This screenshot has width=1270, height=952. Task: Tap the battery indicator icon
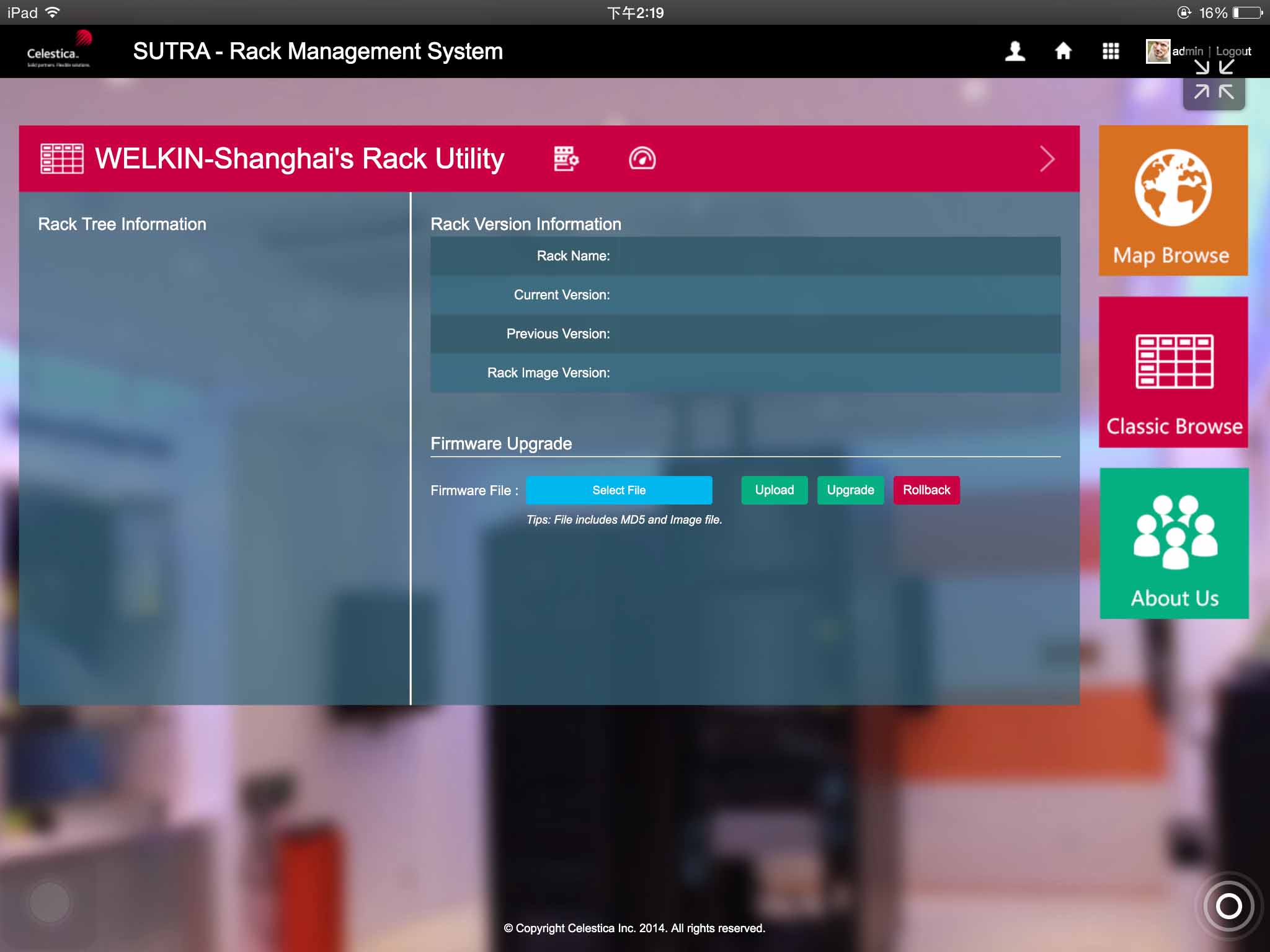(x=1247, y=12)
